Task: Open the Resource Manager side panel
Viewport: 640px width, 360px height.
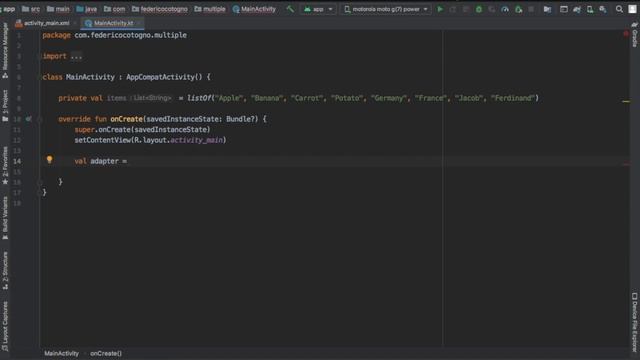Action: click(x=5, y=50)
